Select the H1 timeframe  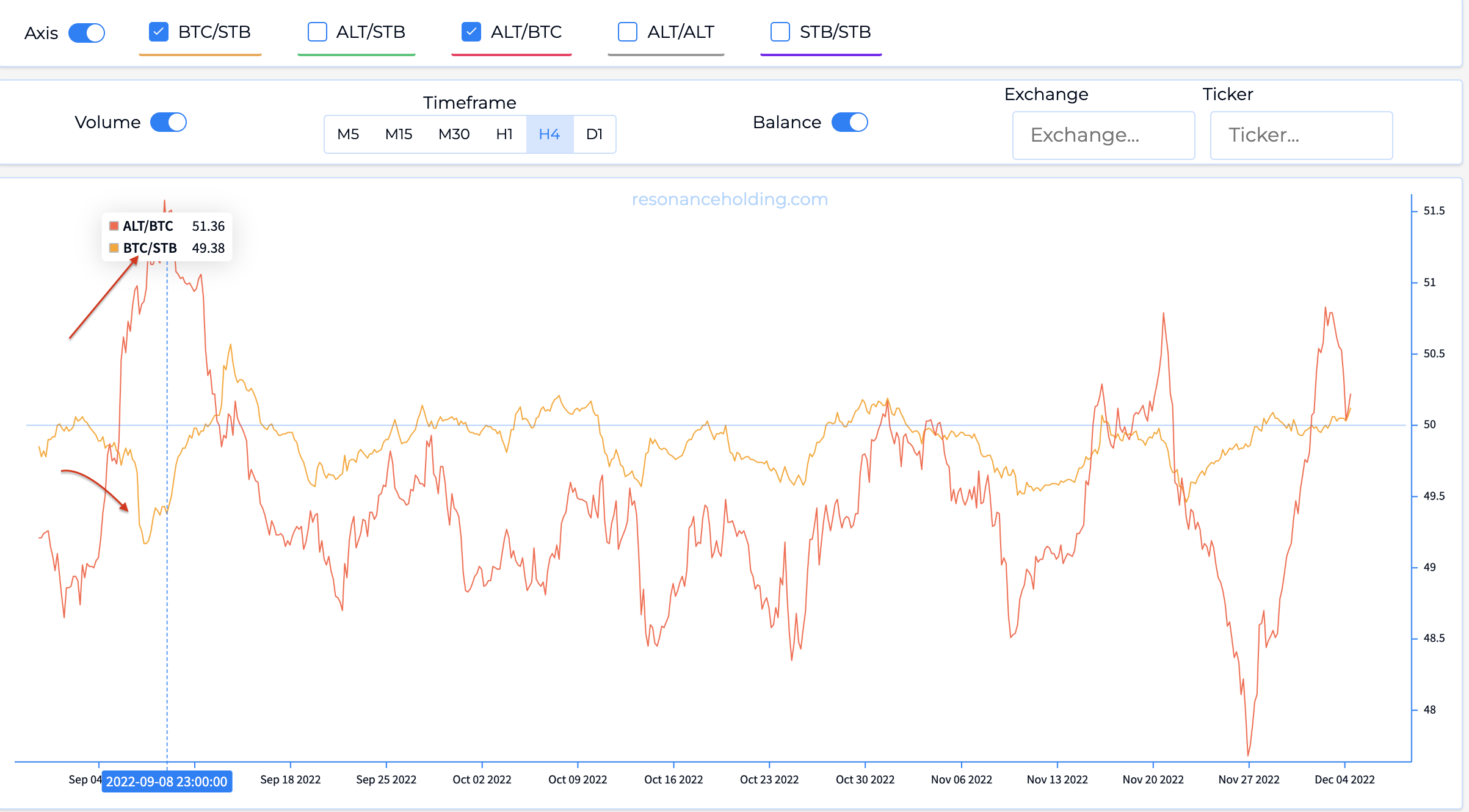pos(504,134)
